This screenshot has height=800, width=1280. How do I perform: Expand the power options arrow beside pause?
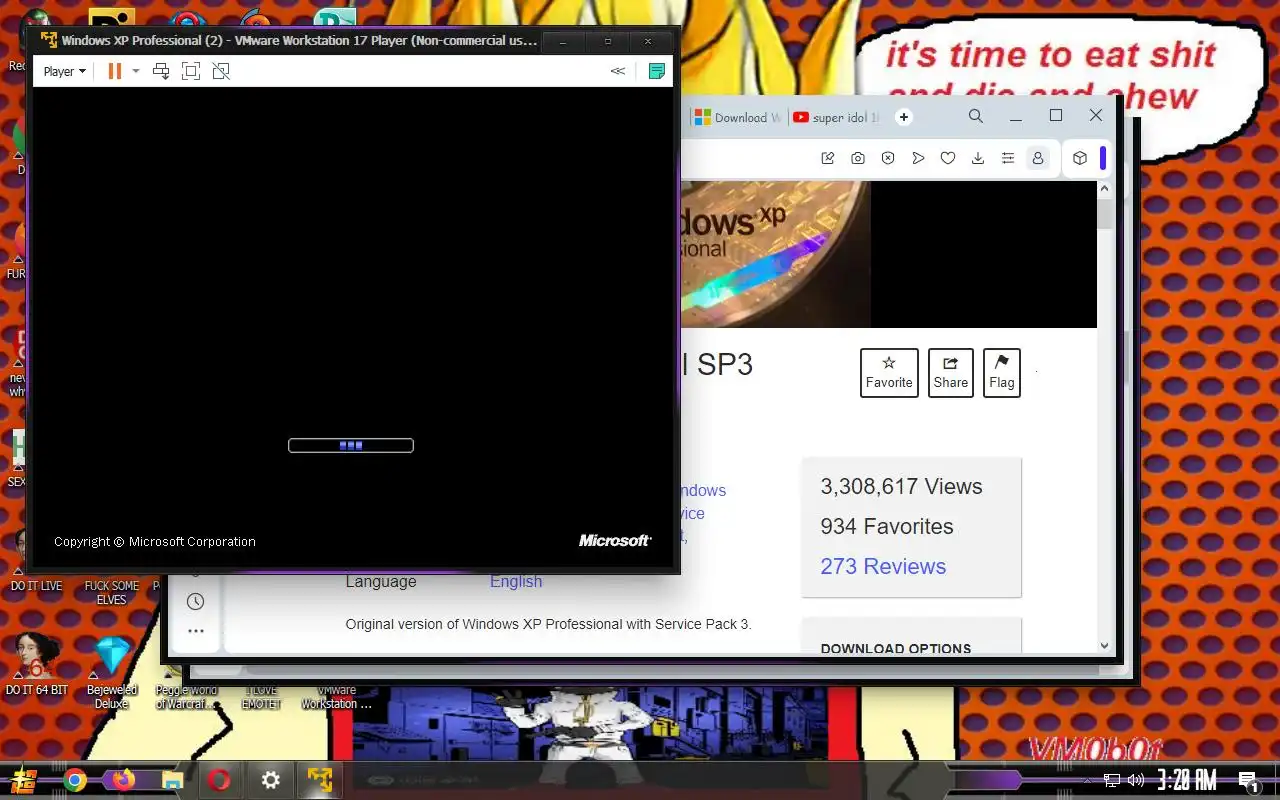[135, 71]
